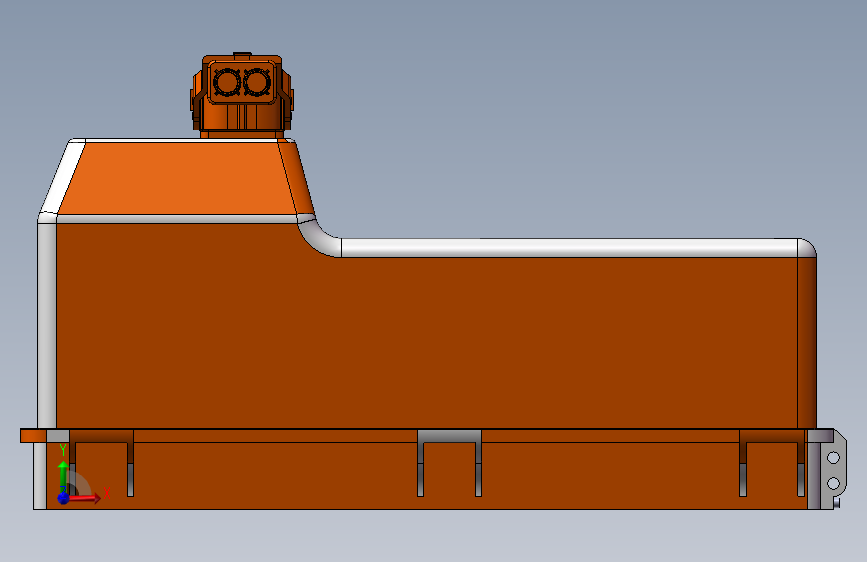Image resolution: width=867 pixels, height=562 pixels.
Task: Click the blue Z axis ball of triad
Action: coord(64,498)
